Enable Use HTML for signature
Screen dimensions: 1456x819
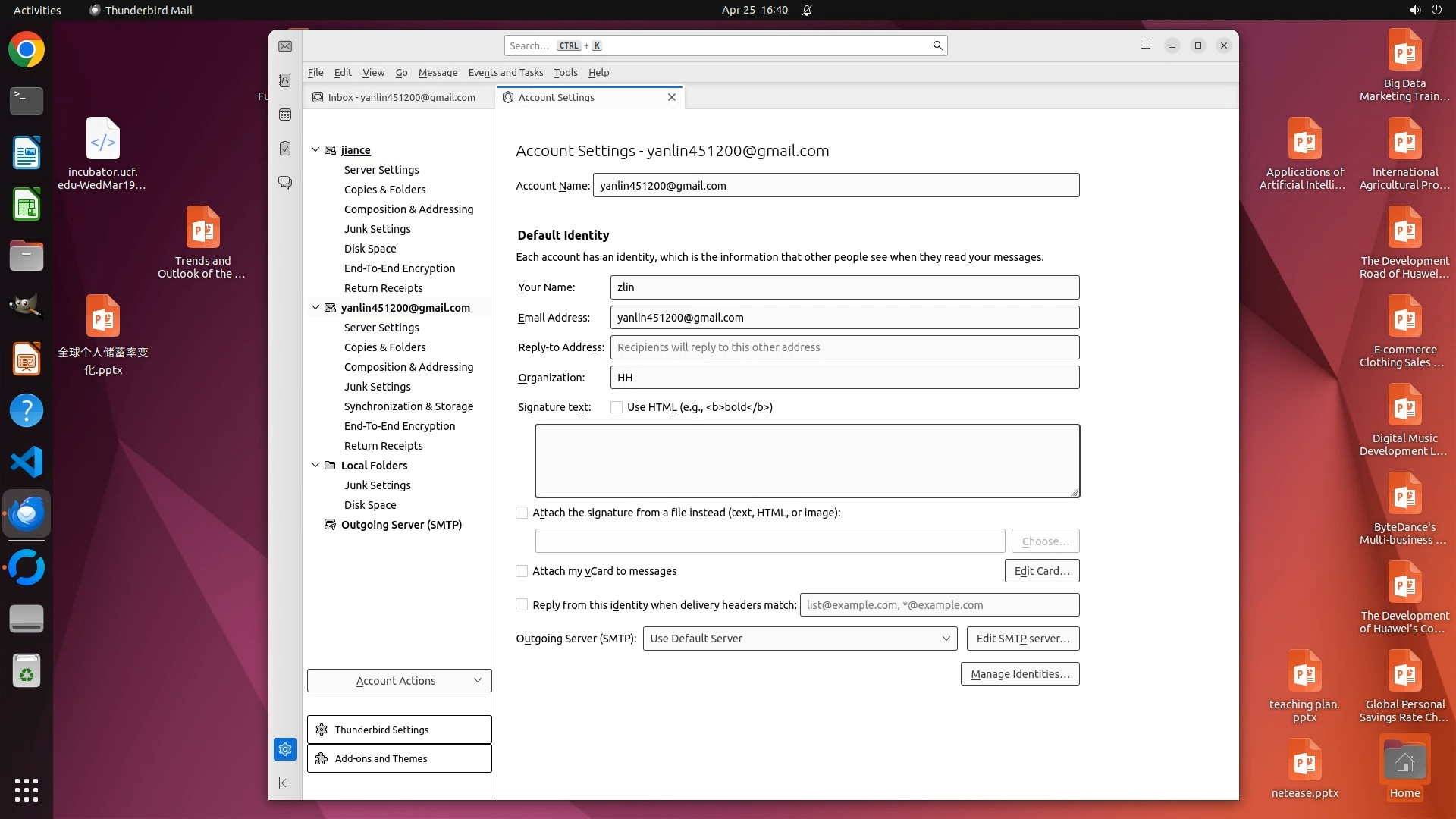click(x=617, y=407)
